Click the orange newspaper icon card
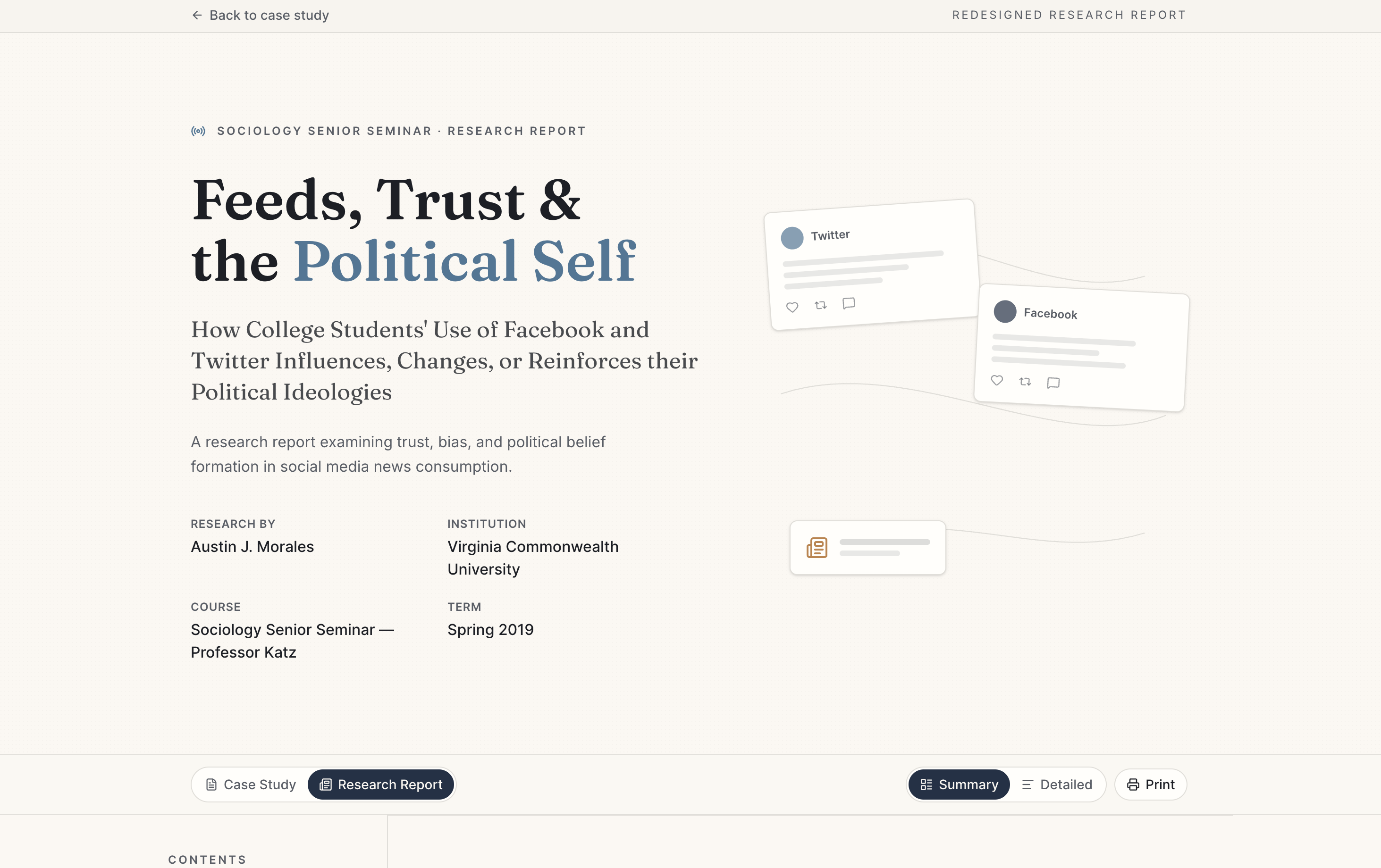This screenshot has height=868, width=1381. coord(867,548)
